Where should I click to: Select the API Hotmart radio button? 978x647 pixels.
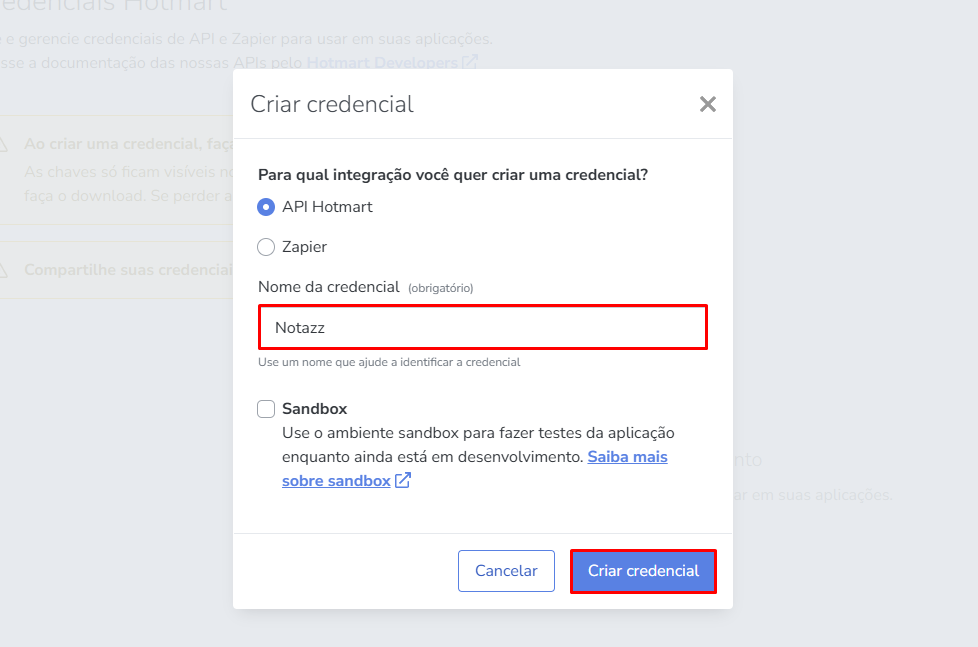click(266, 207)
